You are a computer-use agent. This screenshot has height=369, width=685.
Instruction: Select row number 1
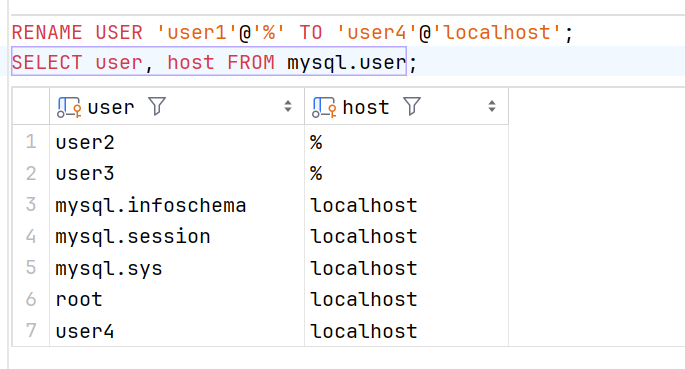[x=31, y=142]
